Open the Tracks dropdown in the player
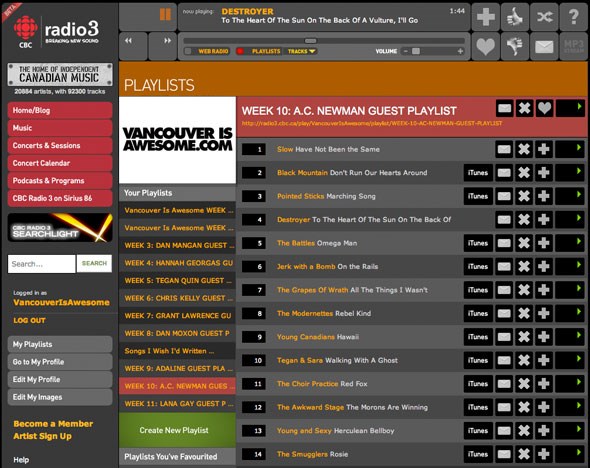This screenshot has height=468, width=590. [x=301, y=51]
